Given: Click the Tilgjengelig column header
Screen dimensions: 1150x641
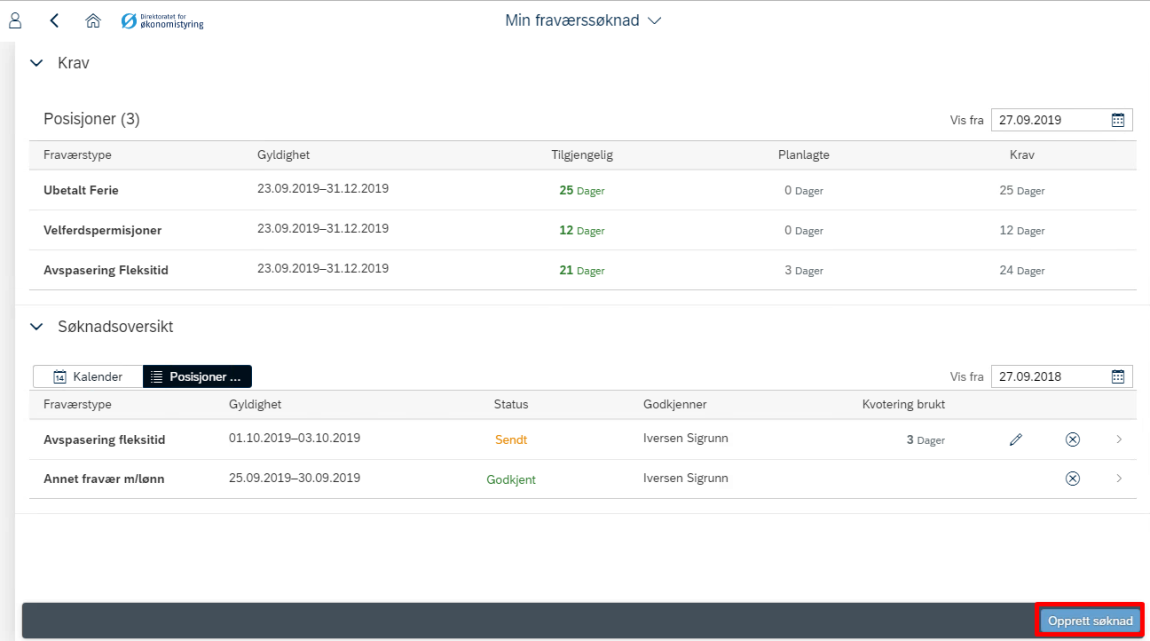Looking at the screenshot, I should 582,155.
